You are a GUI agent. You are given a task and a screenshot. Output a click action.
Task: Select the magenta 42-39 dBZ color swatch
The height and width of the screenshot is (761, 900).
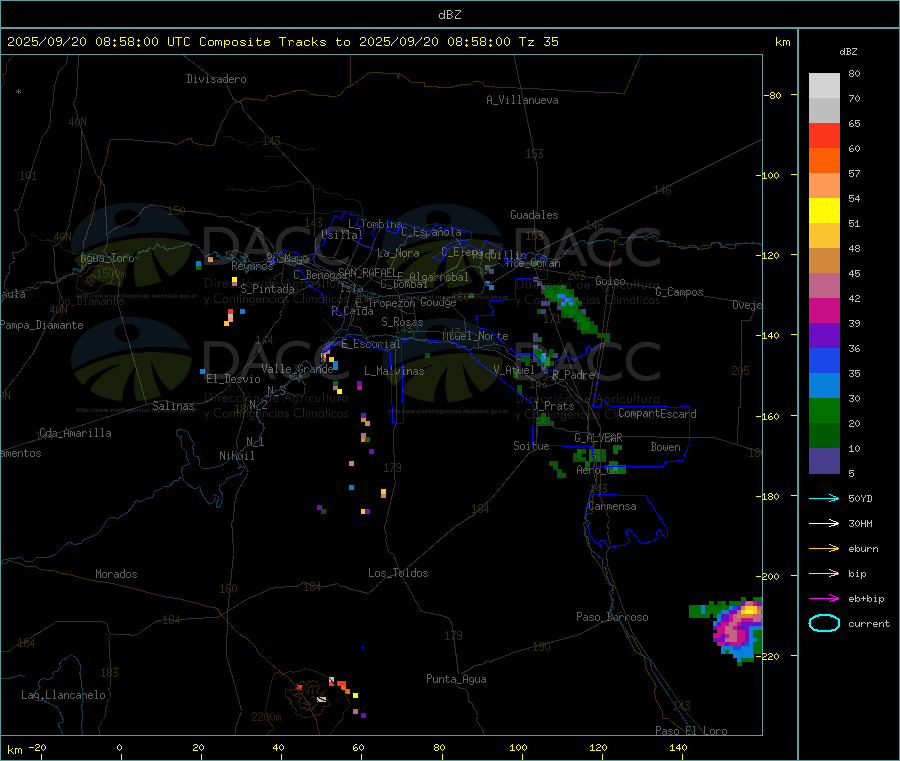click(824, 310)
